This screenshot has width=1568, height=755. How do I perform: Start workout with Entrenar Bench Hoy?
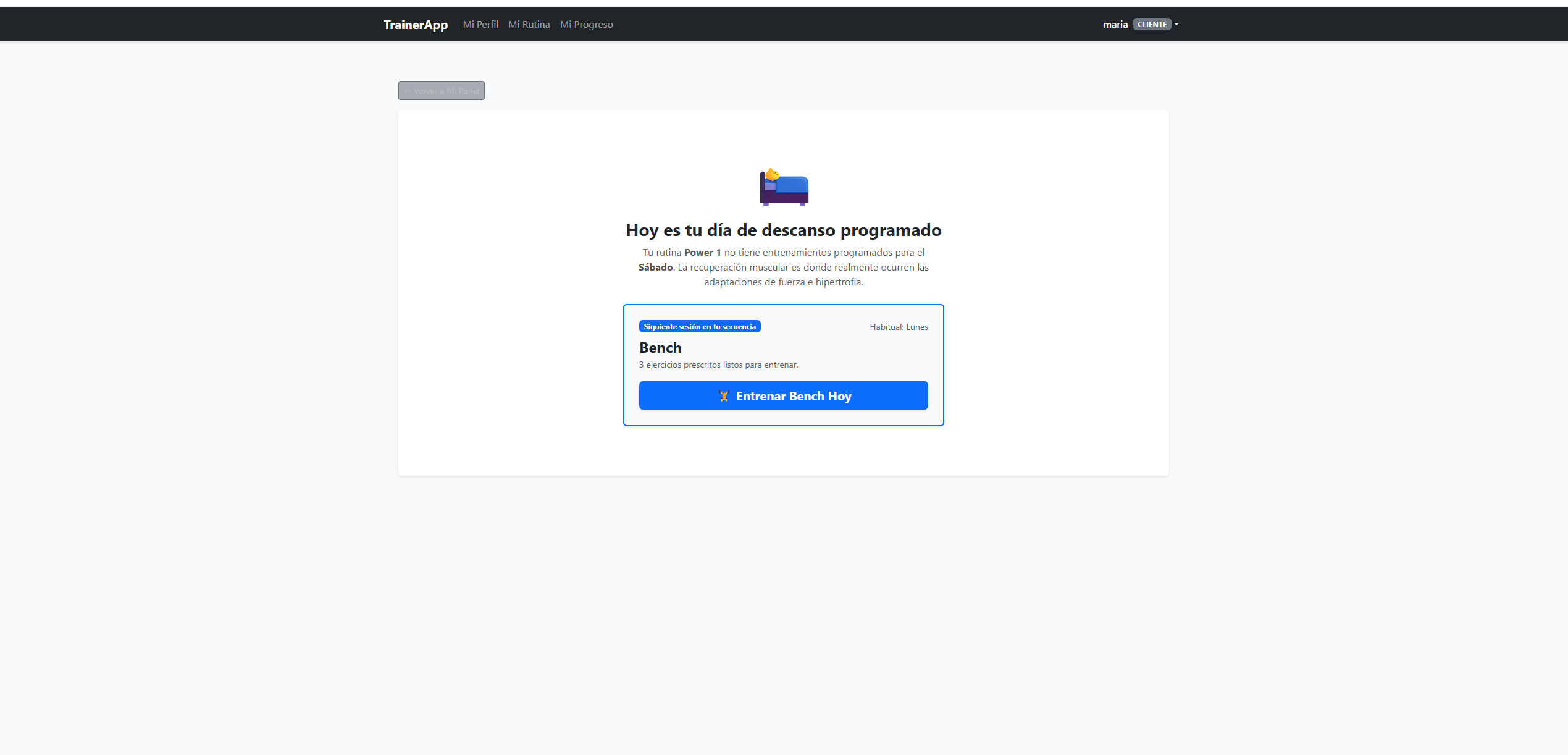coord(783,396)
